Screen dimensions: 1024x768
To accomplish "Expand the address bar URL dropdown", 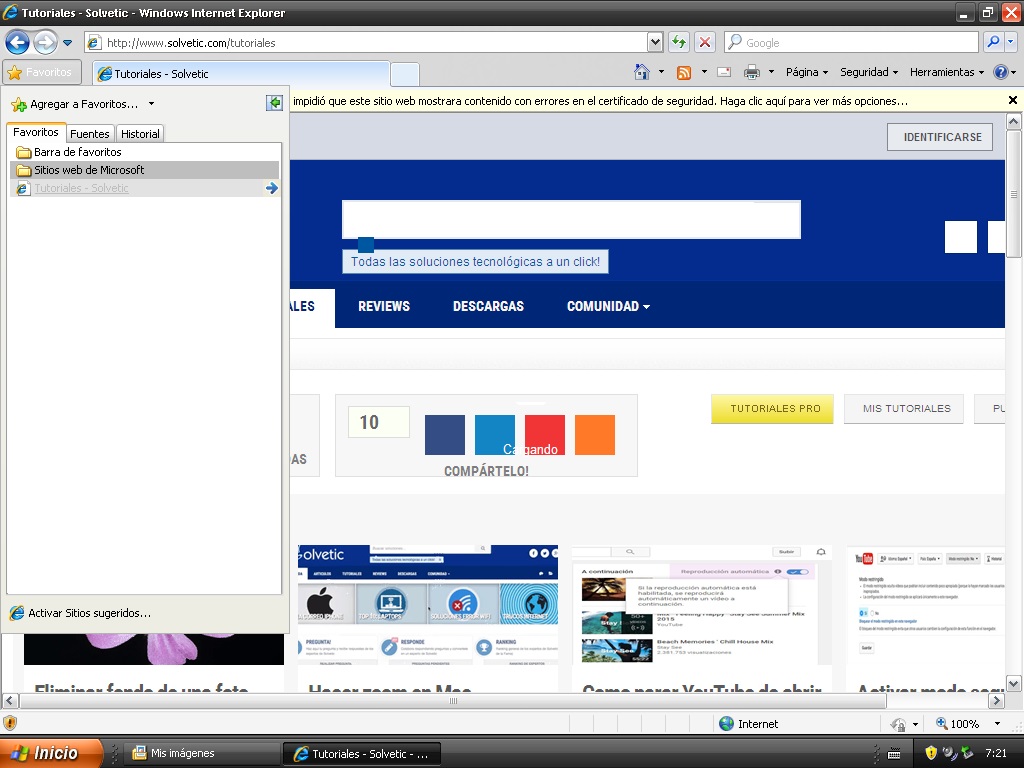I will tap(655, 42).
